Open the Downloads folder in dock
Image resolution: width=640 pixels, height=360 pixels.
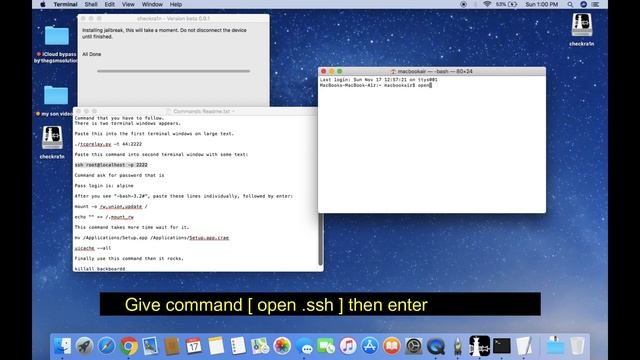click(x=555, y=346)
